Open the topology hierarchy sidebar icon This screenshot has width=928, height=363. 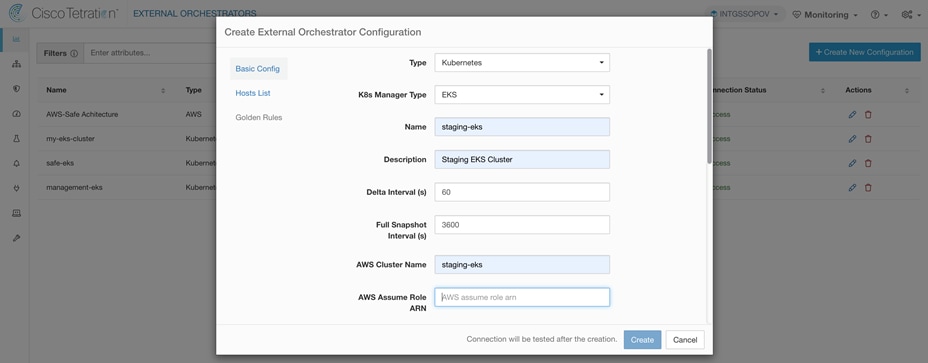coord(17,63)
